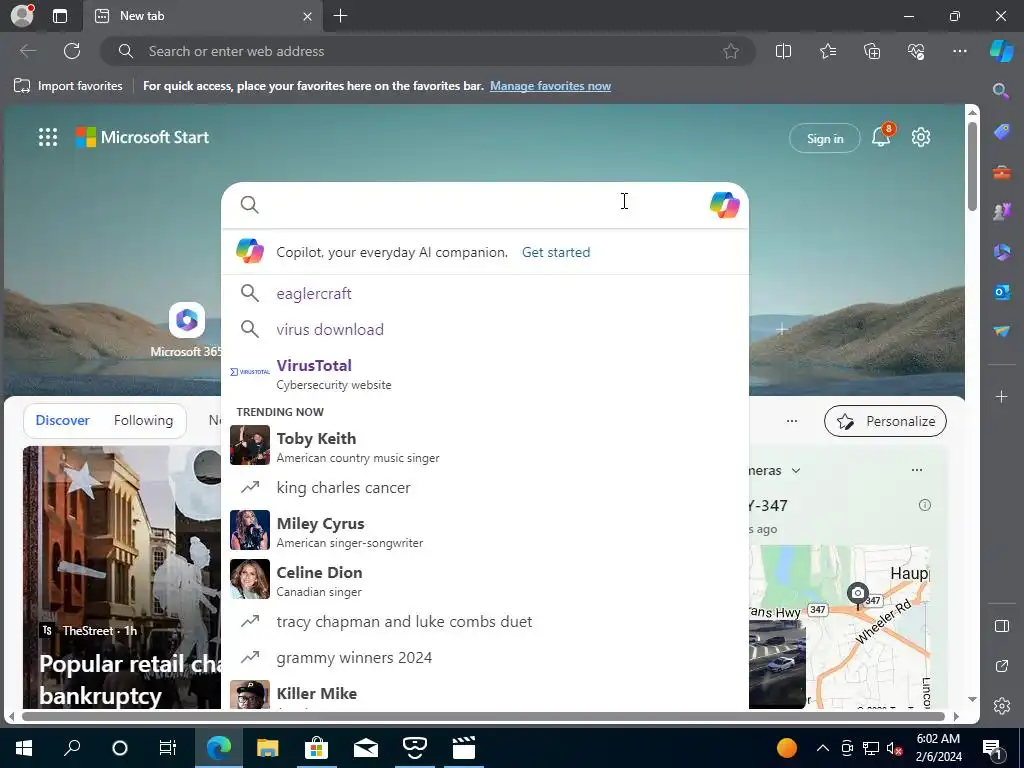Select king charles cancer trending search
Screen dimensions: 1024x768
(x=485, y=487)
